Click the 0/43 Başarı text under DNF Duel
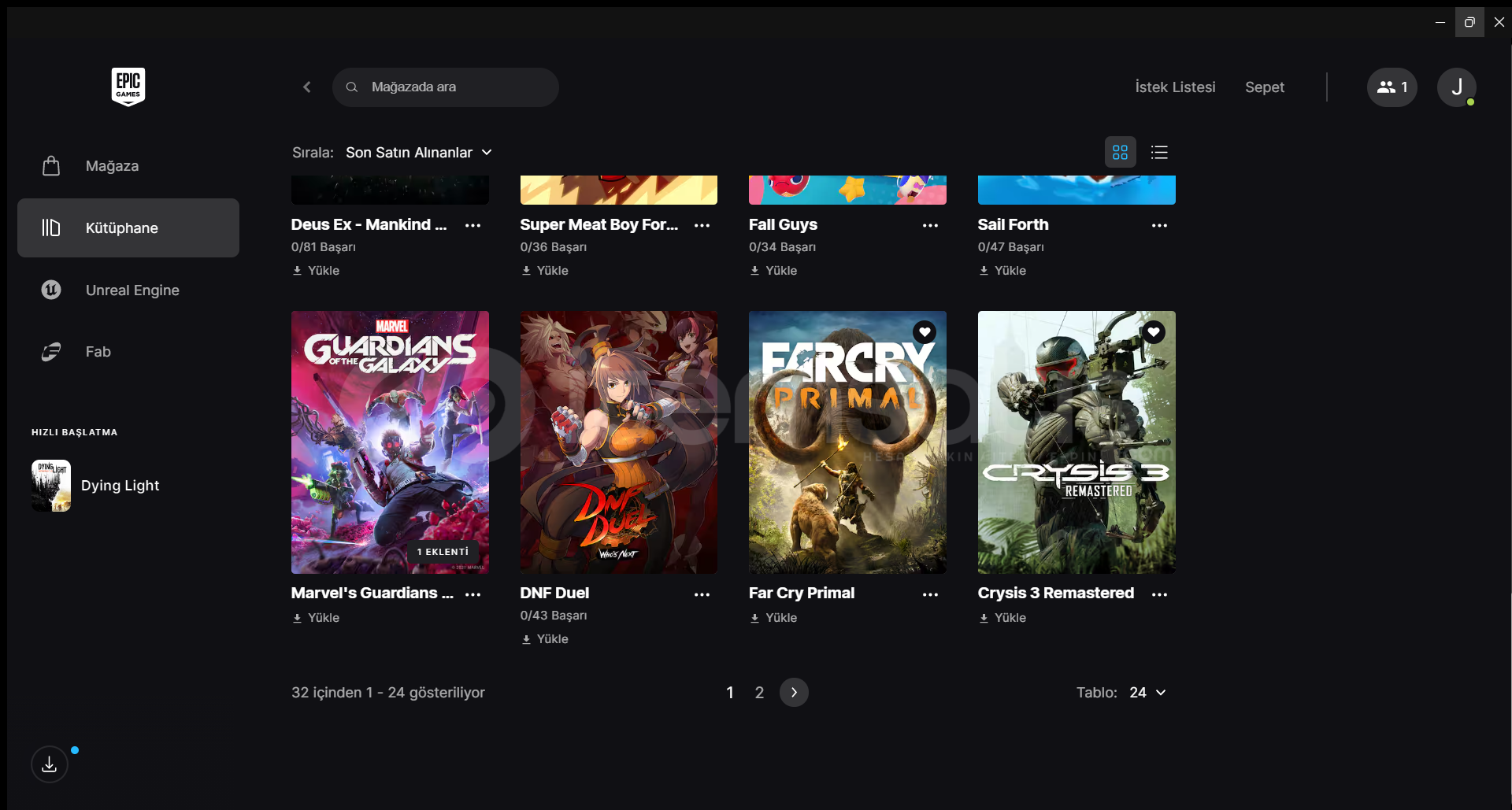 [x=554, y=616]
